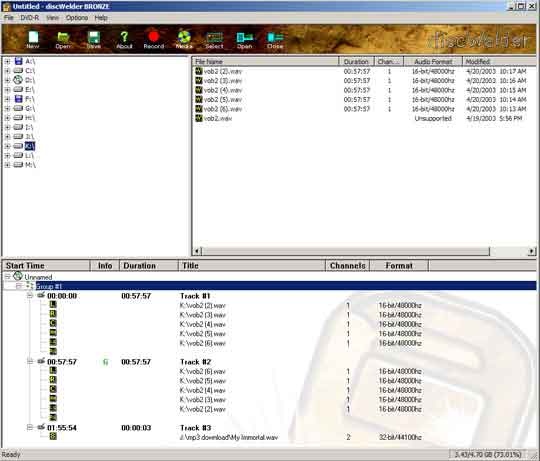This screenshot has width=540, height=461.
Task: Click the stereo channel icon under Track #3
Action: [53, 436]
